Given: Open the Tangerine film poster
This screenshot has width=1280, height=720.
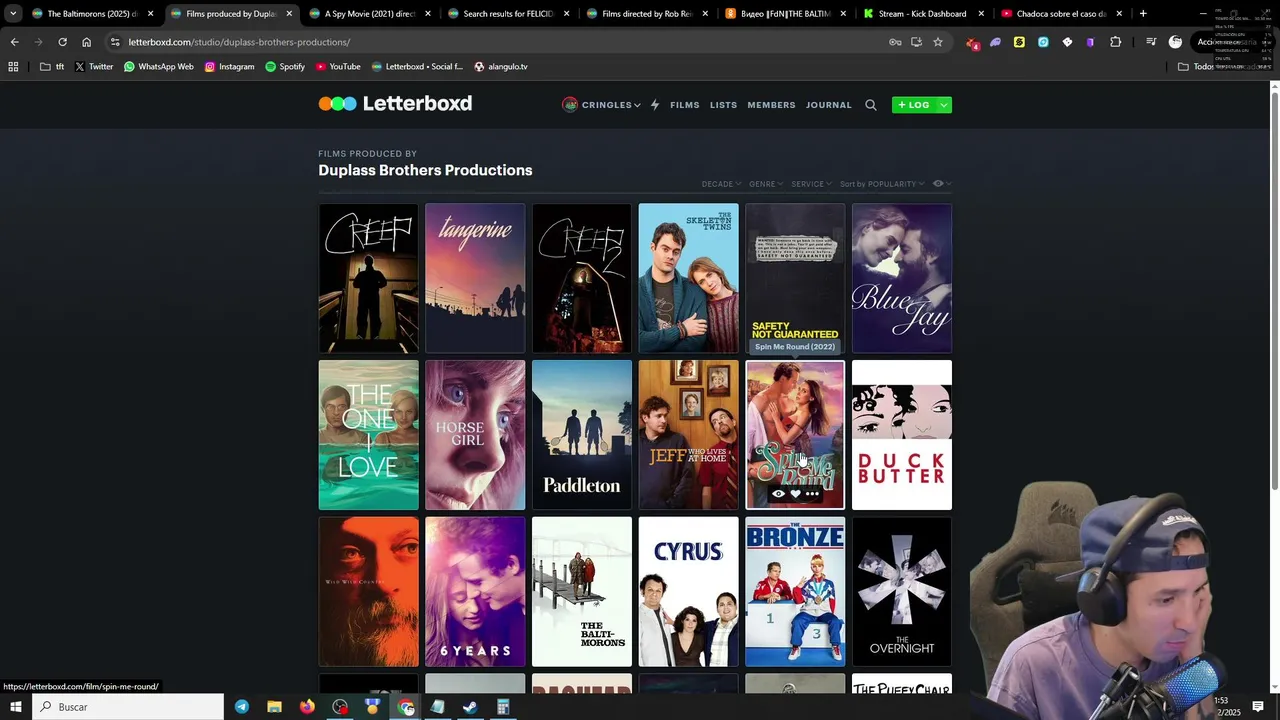Looking at the screenshot, I should (475, 278).
